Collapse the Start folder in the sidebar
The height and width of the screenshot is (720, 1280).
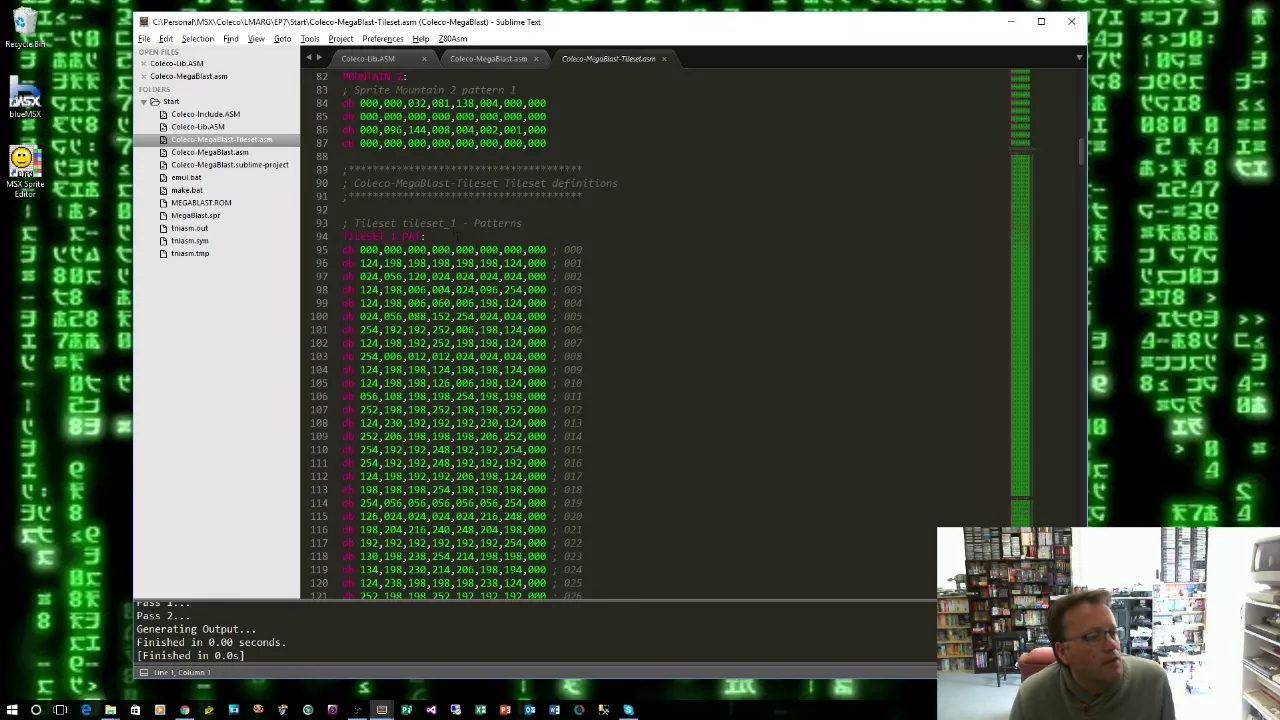click(x=143, y=102)
